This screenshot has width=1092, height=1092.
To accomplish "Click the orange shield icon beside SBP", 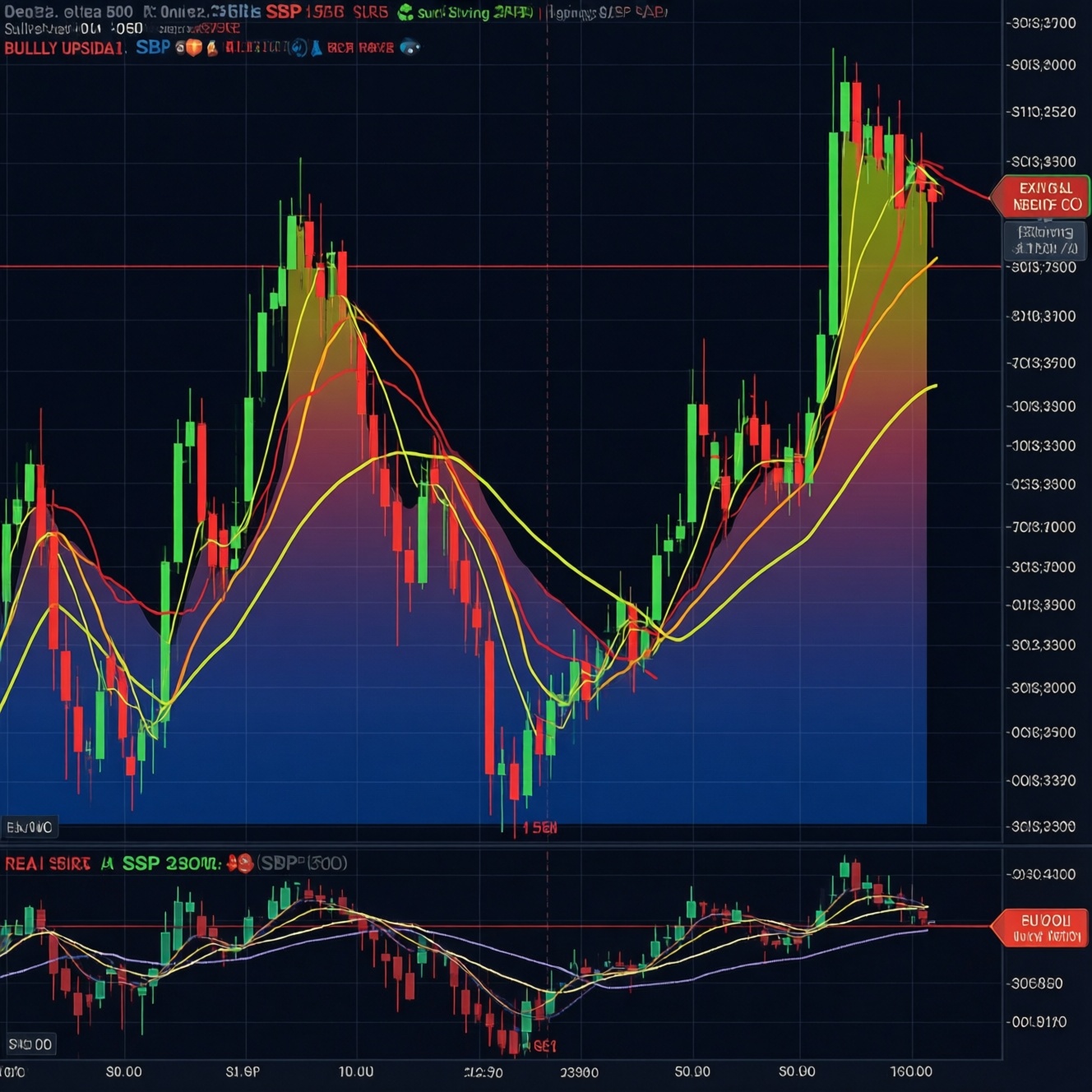I will coord(193,48).
